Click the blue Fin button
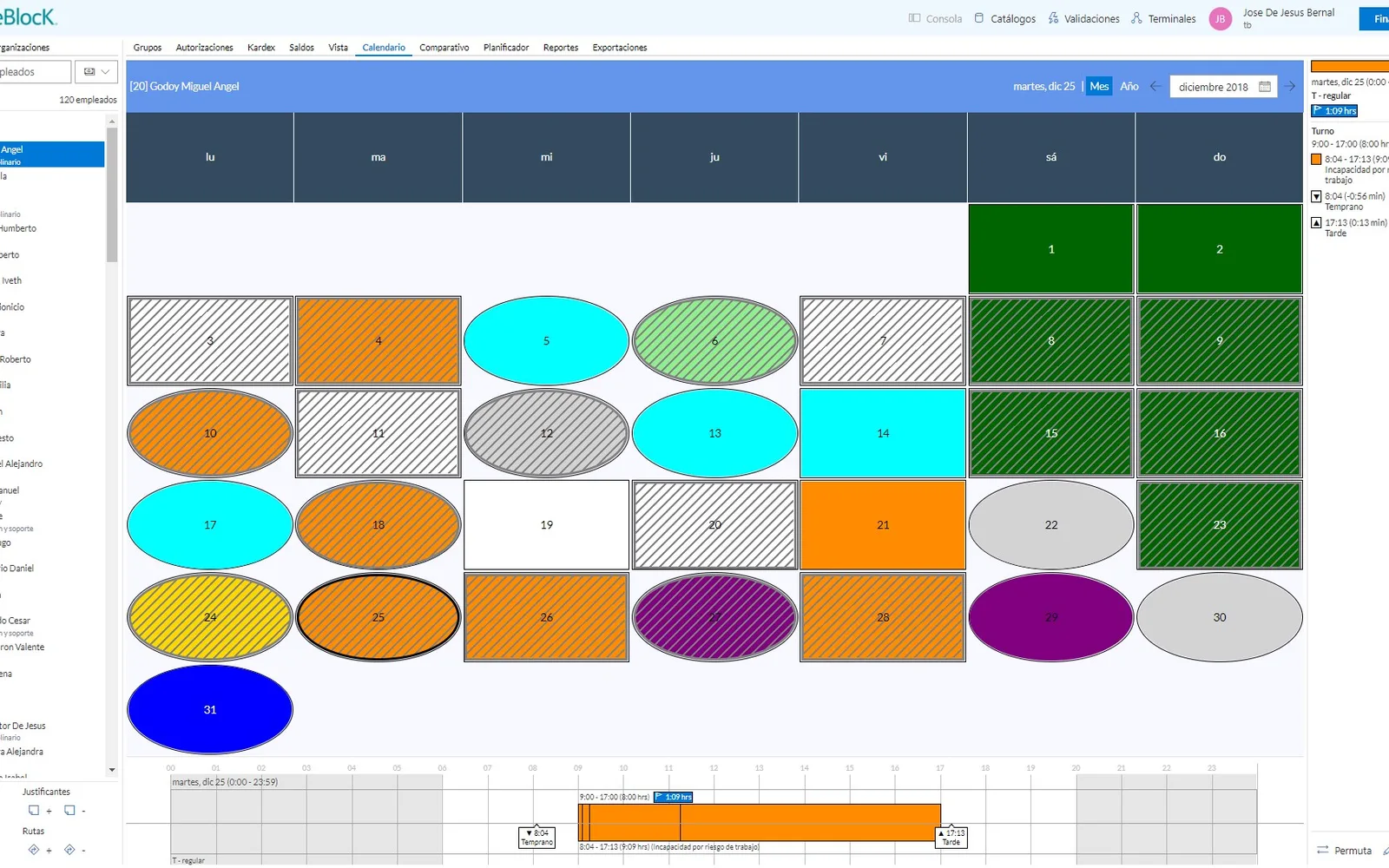1389x868 pixels. 1374,19
